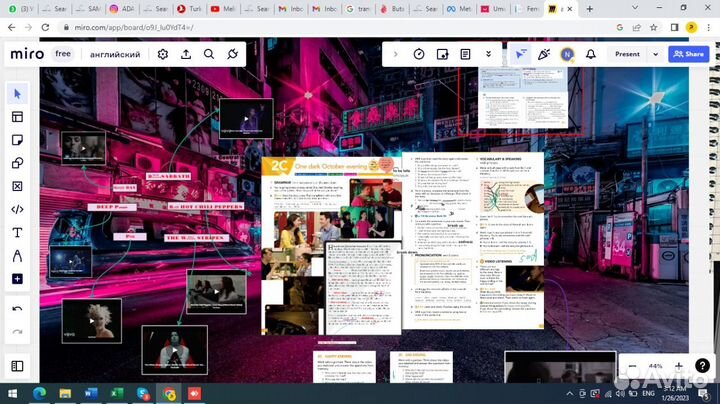This screenshot has width=720, height=404.
Task: Open the board settings gear
Action: (x=163, y=54)
